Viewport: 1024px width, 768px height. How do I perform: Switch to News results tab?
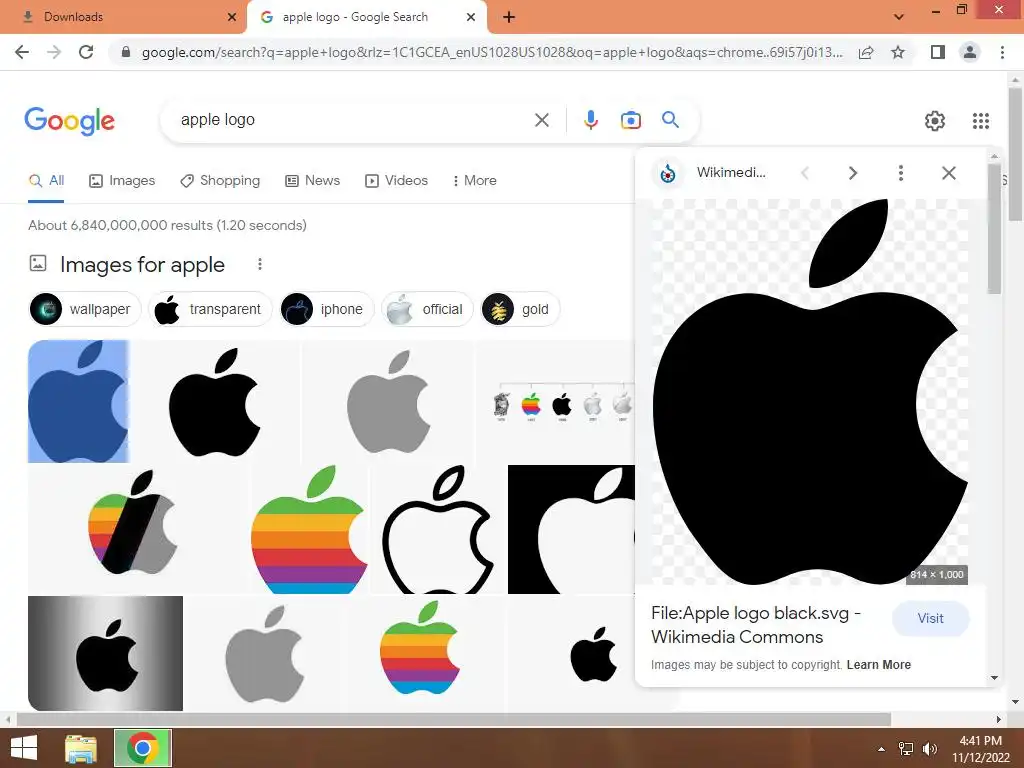click(x=312, y=180)
